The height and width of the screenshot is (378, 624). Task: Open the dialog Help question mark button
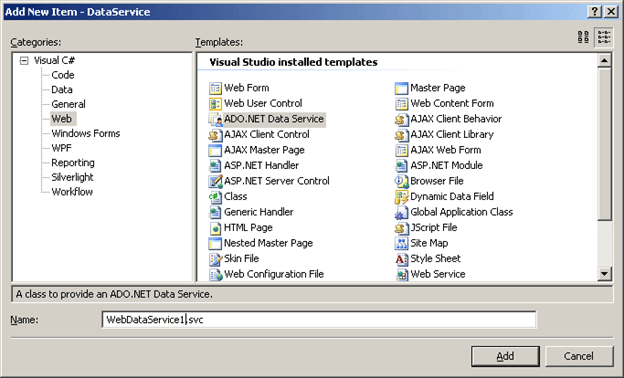pos(594,12)
